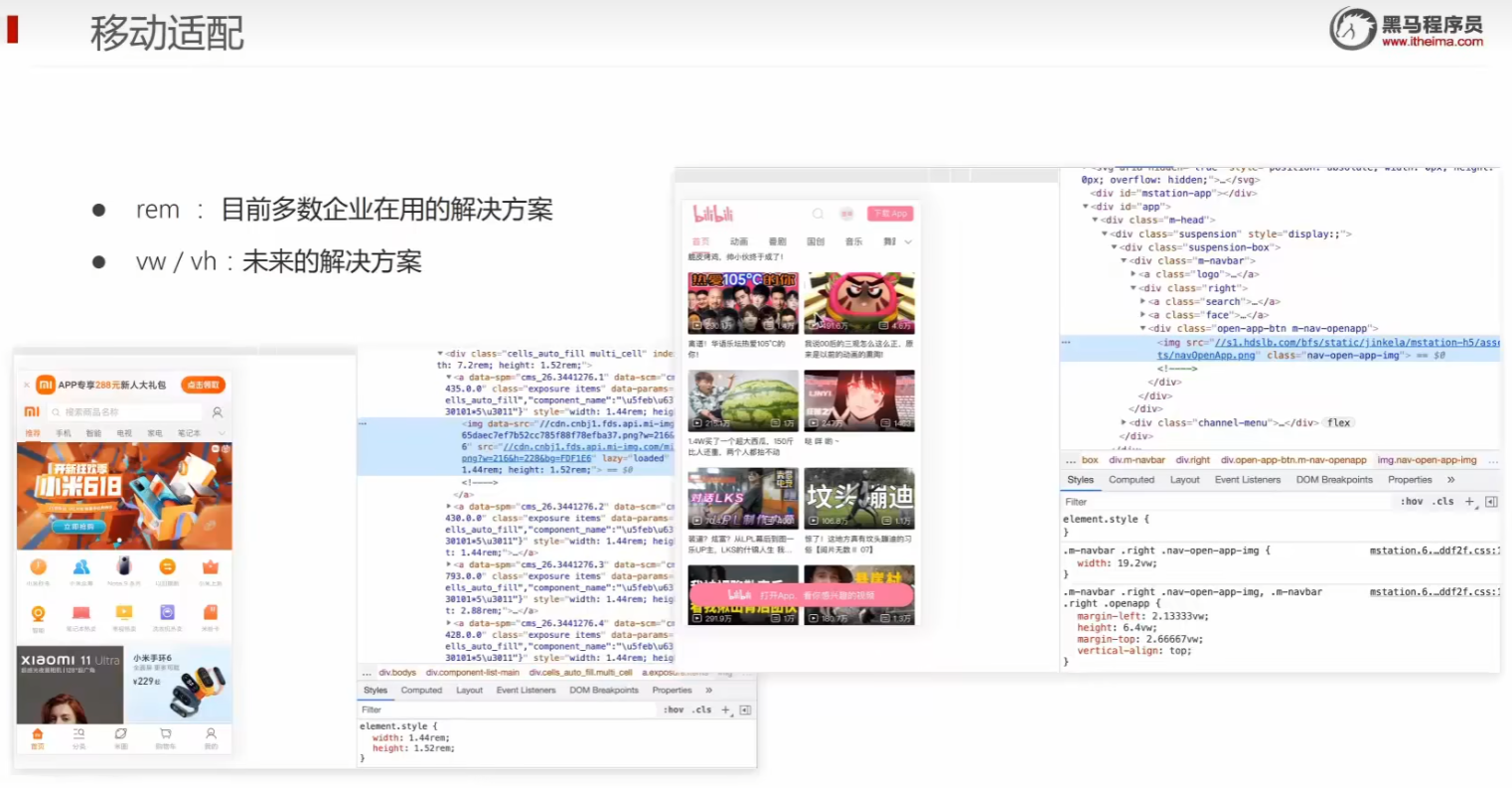
Task: Toggle :hov states in the left DevTools panel
Action: (x=674, y=709)
